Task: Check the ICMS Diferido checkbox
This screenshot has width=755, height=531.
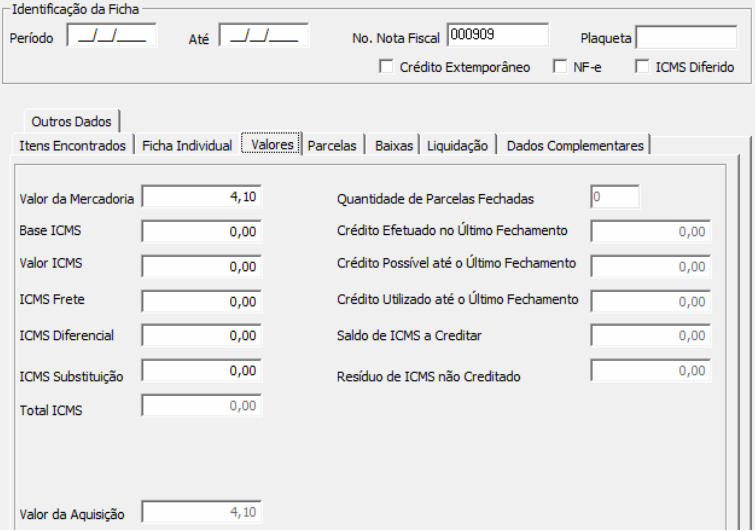Action: coord(642,66)
